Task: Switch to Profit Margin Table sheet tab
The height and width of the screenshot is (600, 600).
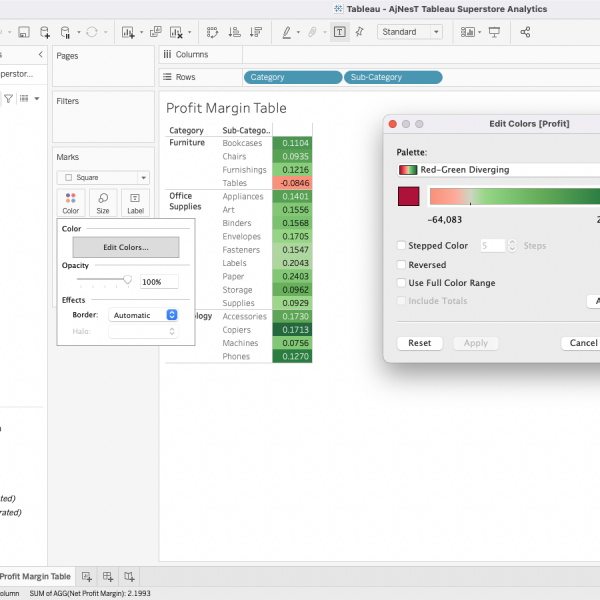Action: click(36, 577)
